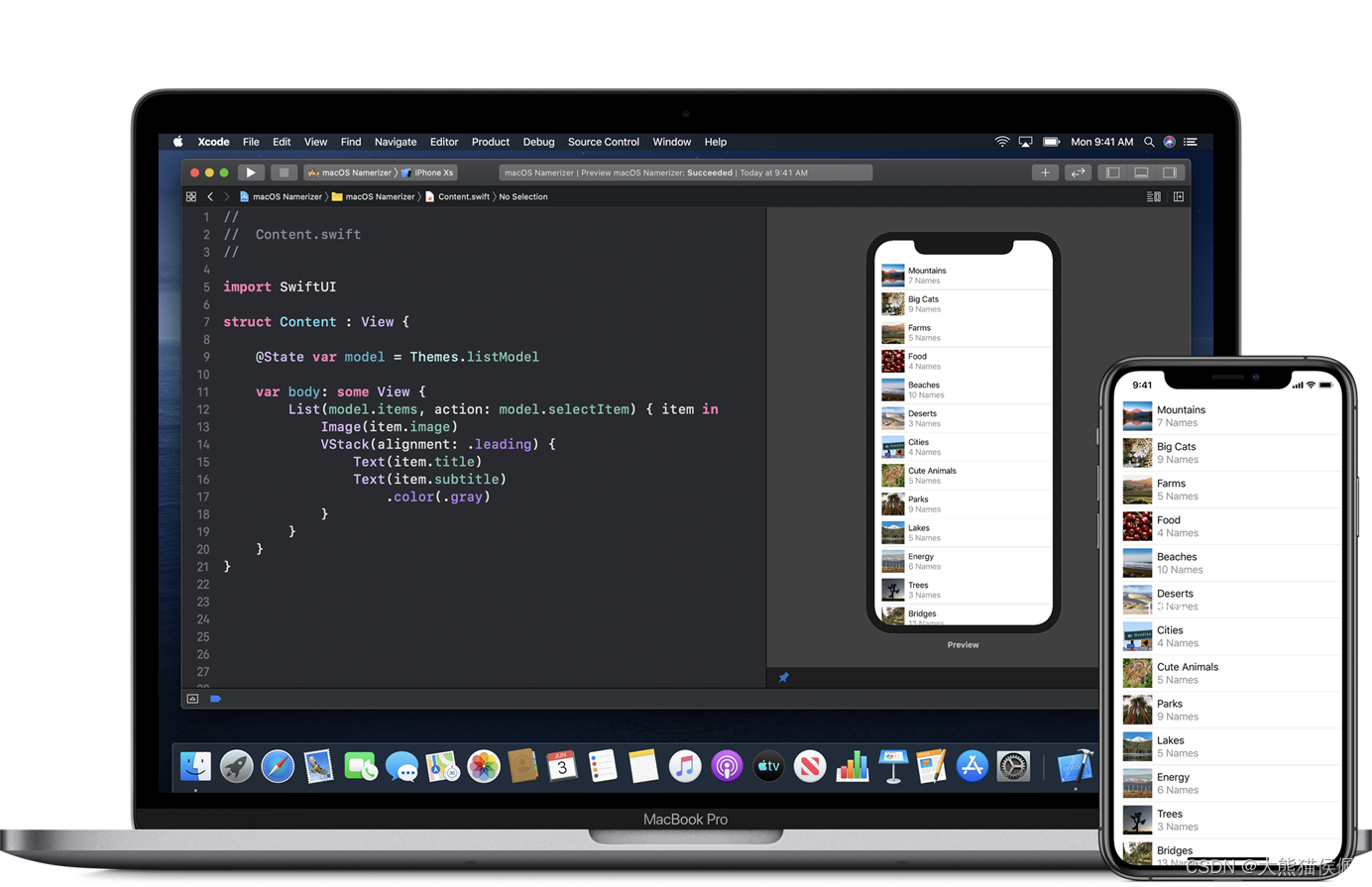
Task: Choose the iPhone Xs run destination
Action: pos(428,172)
